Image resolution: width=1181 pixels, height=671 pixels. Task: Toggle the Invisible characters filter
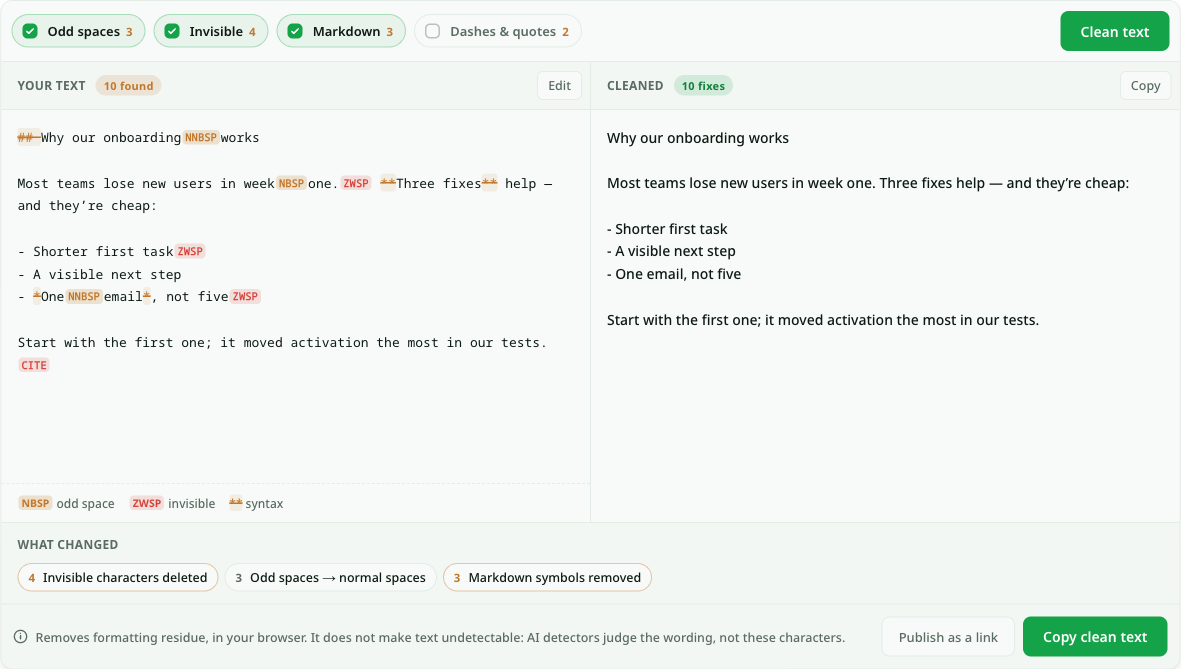211,31
